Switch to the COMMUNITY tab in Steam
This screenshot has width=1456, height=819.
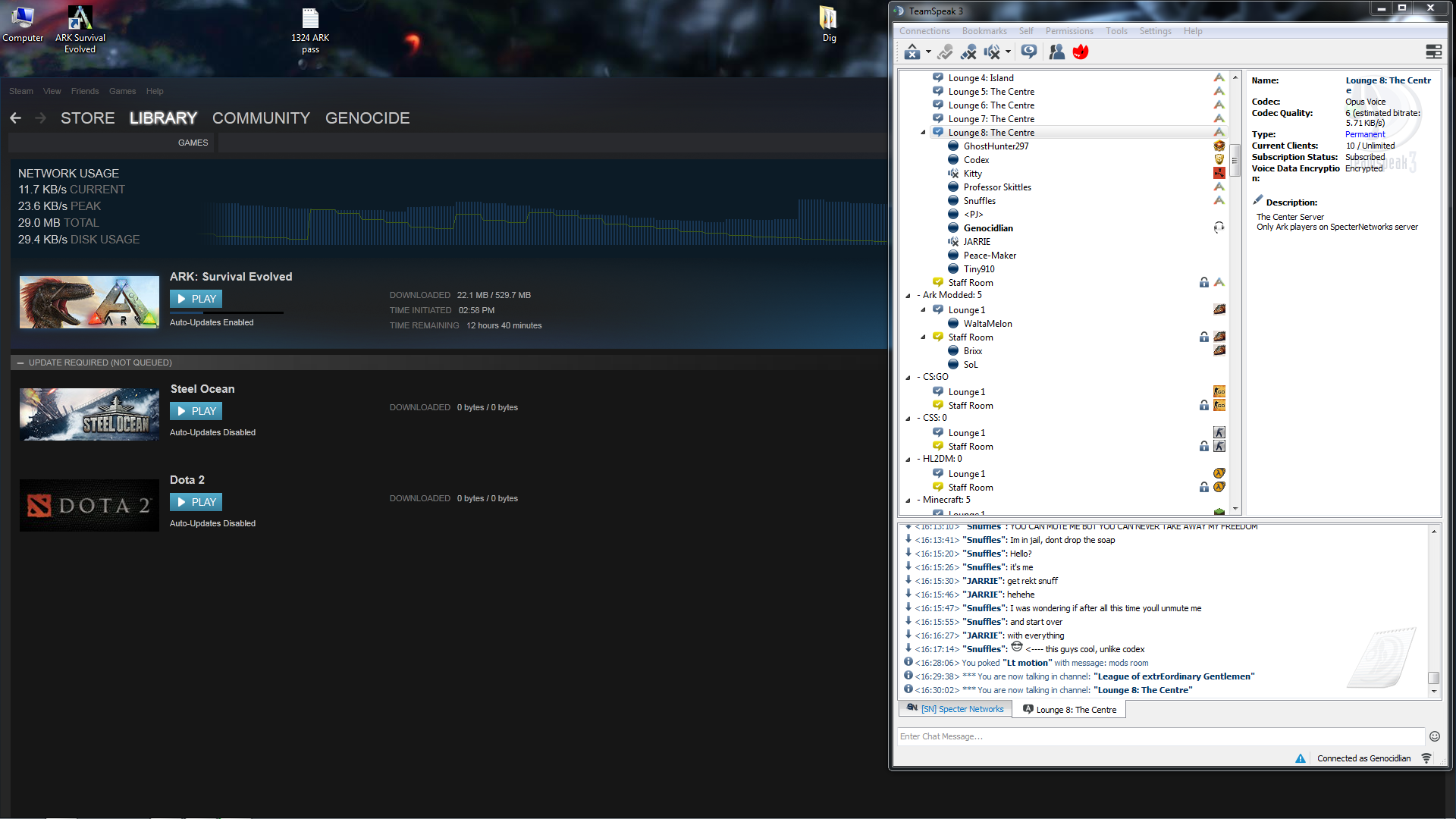point(261,118)
